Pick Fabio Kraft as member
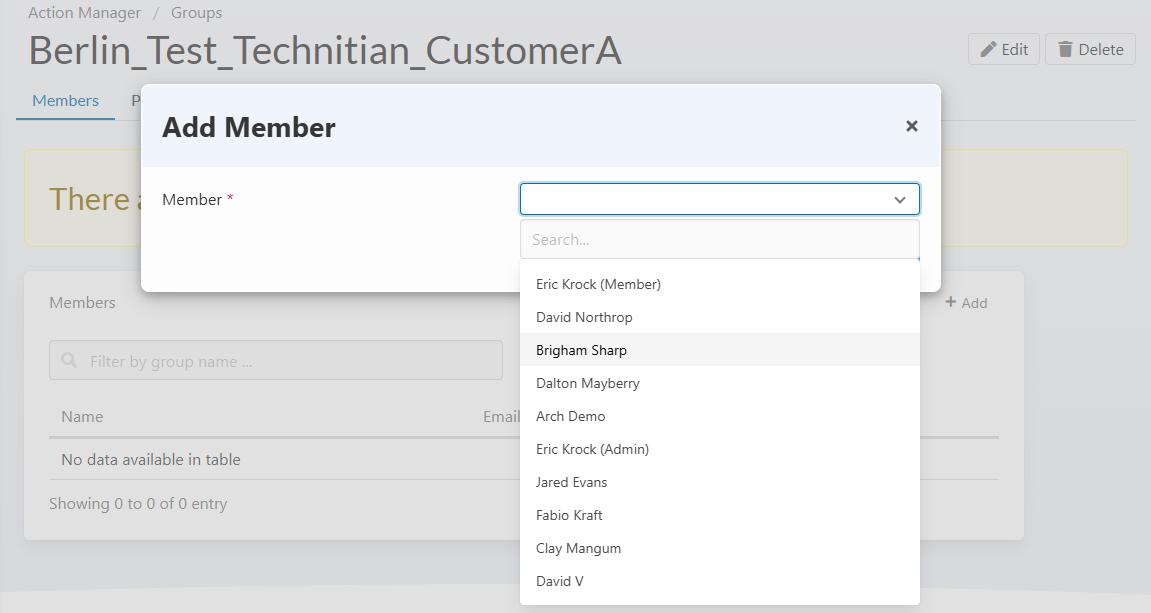Screen dimensions: 1151x613 569,515
